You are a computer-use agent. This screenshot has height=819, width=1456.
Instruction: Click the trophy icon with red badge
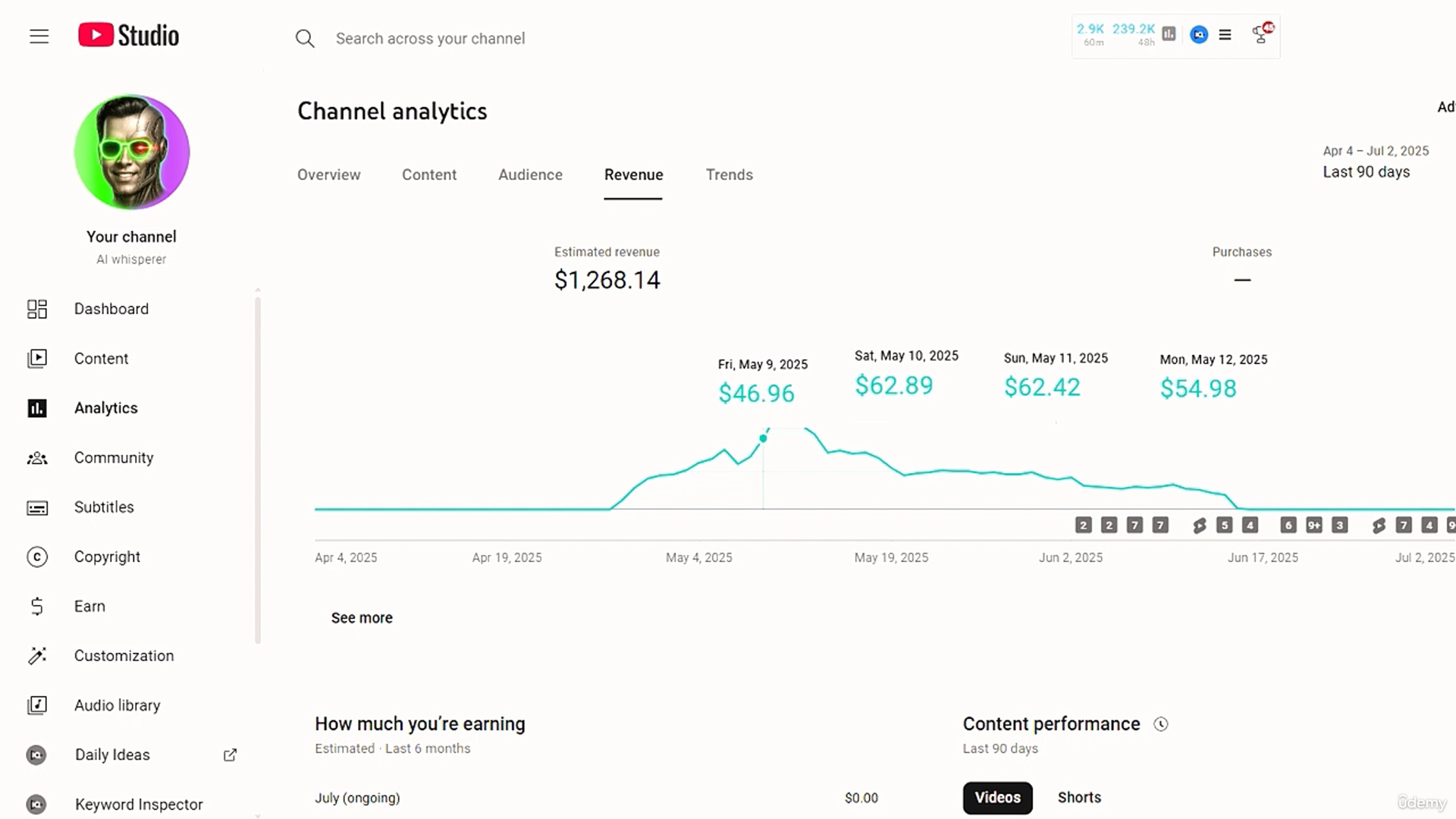(x=1261, y=34)
